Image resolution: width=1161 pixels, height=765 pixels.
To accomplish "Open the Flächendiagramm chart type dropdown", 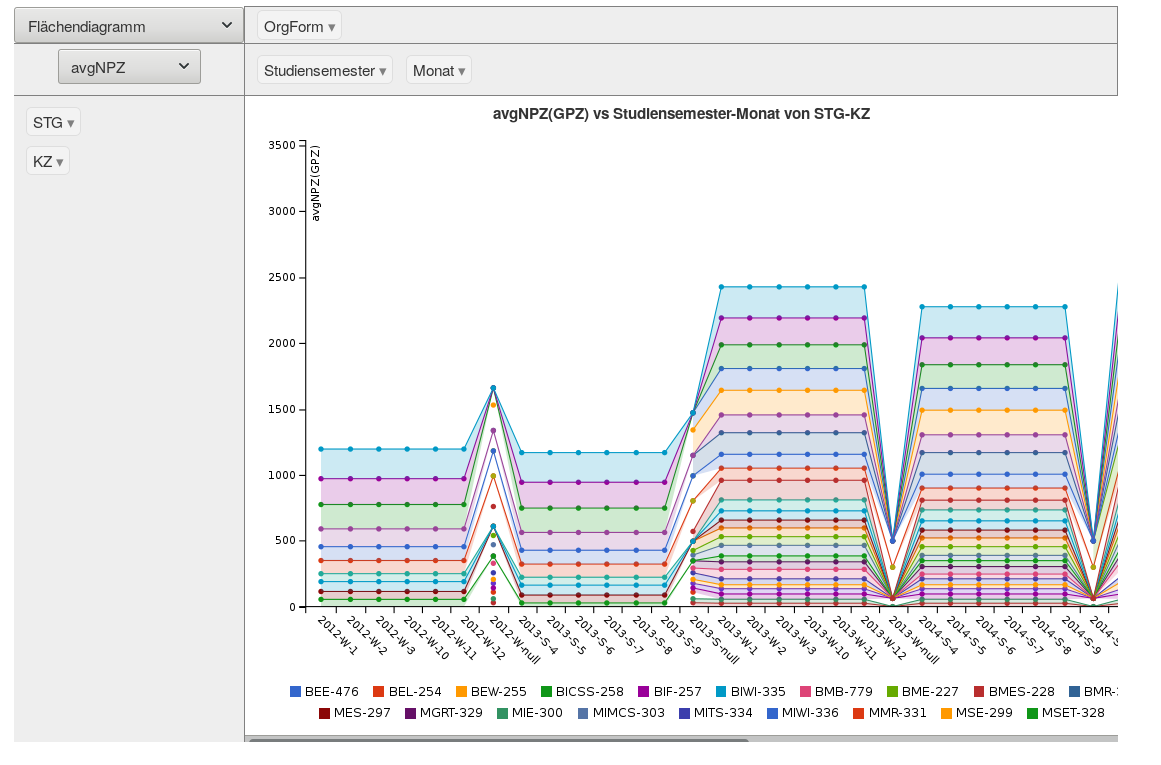I will (x=128, y=27).
